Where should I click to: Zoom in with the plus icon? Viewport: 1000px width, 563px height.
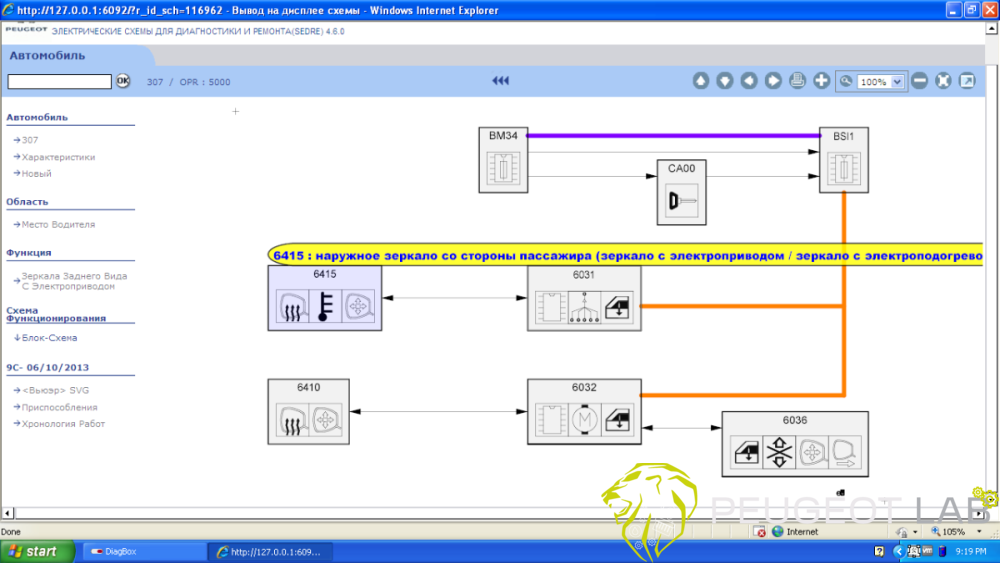pos(821,81)
